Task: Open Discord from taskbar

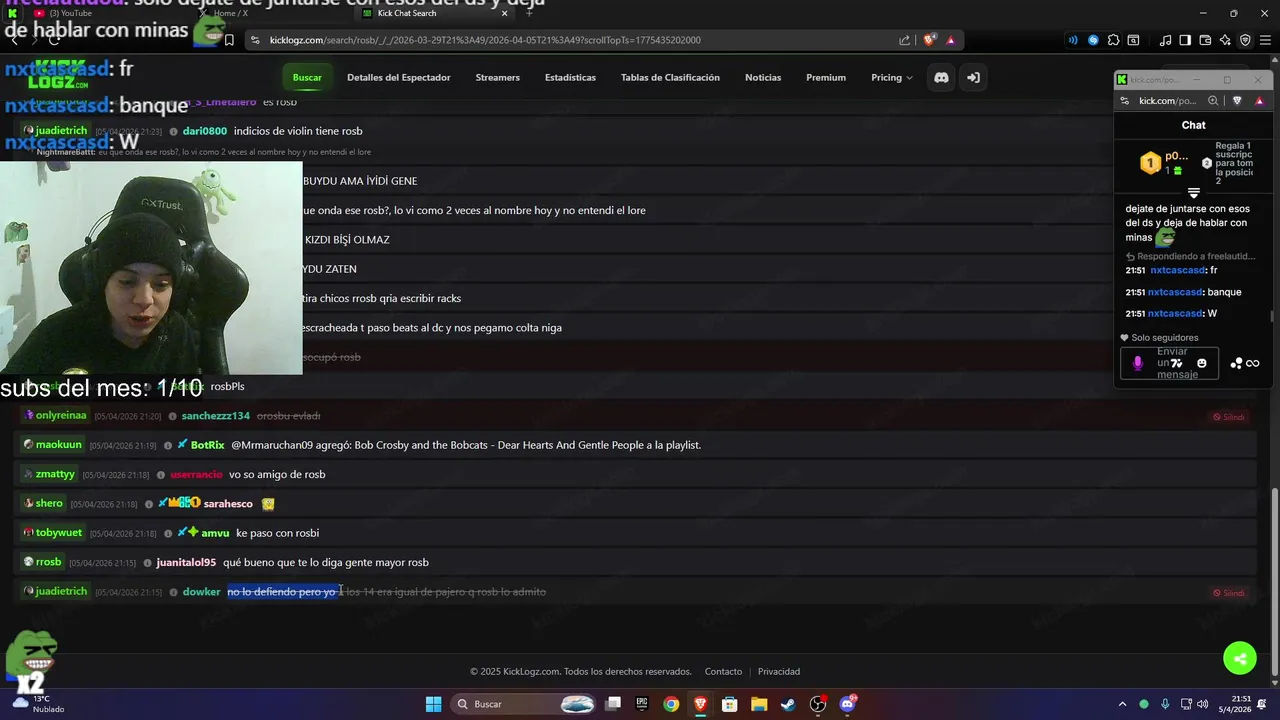Action: click(x=847, y=704)
